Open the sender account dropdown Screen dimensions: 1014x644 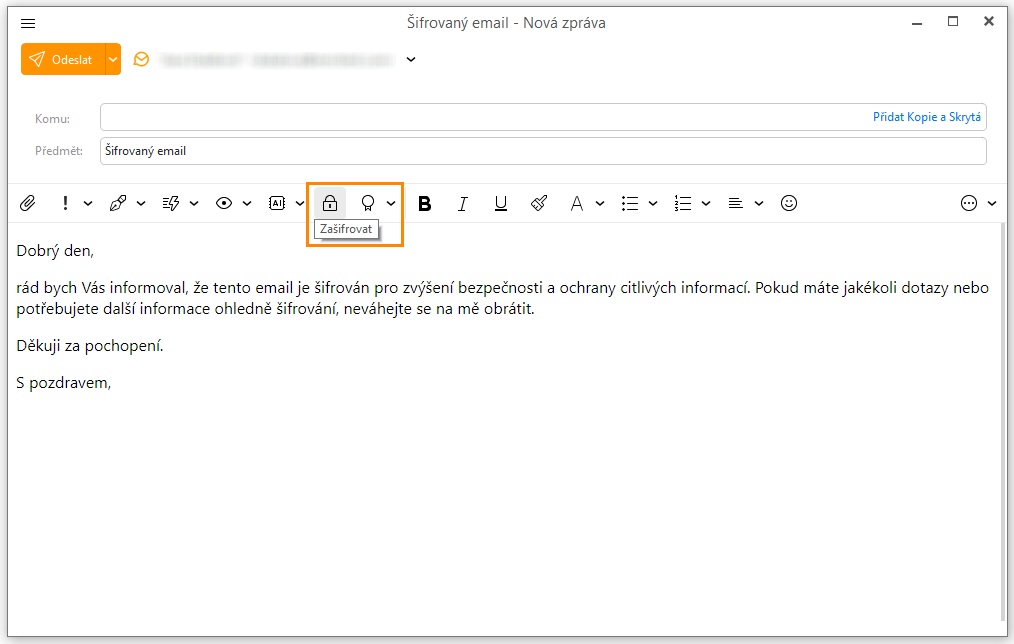pyautogui.click(x=410, y=60)
